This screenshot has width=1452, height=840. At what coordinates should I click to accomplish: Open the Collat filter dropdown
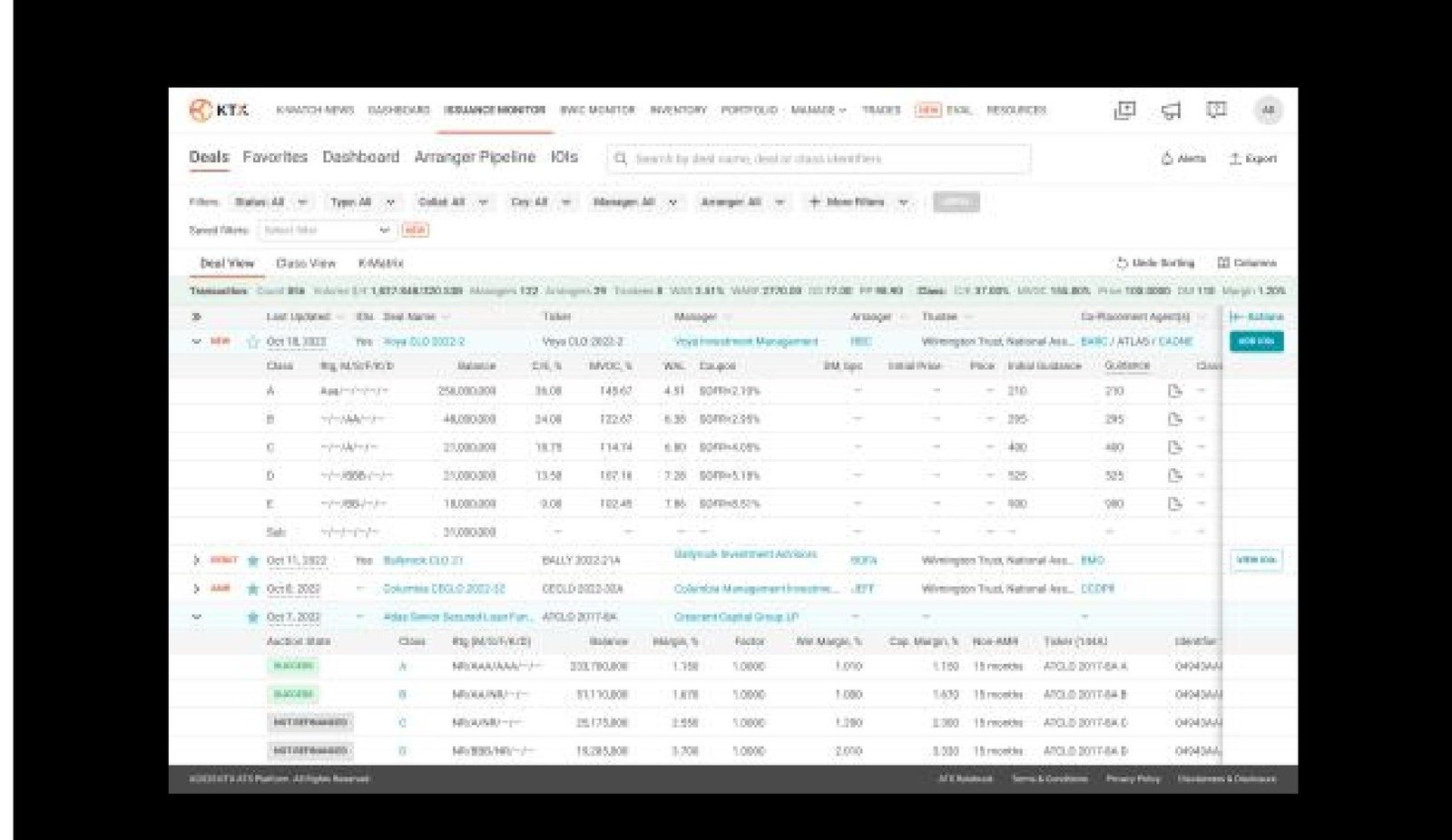452,202
